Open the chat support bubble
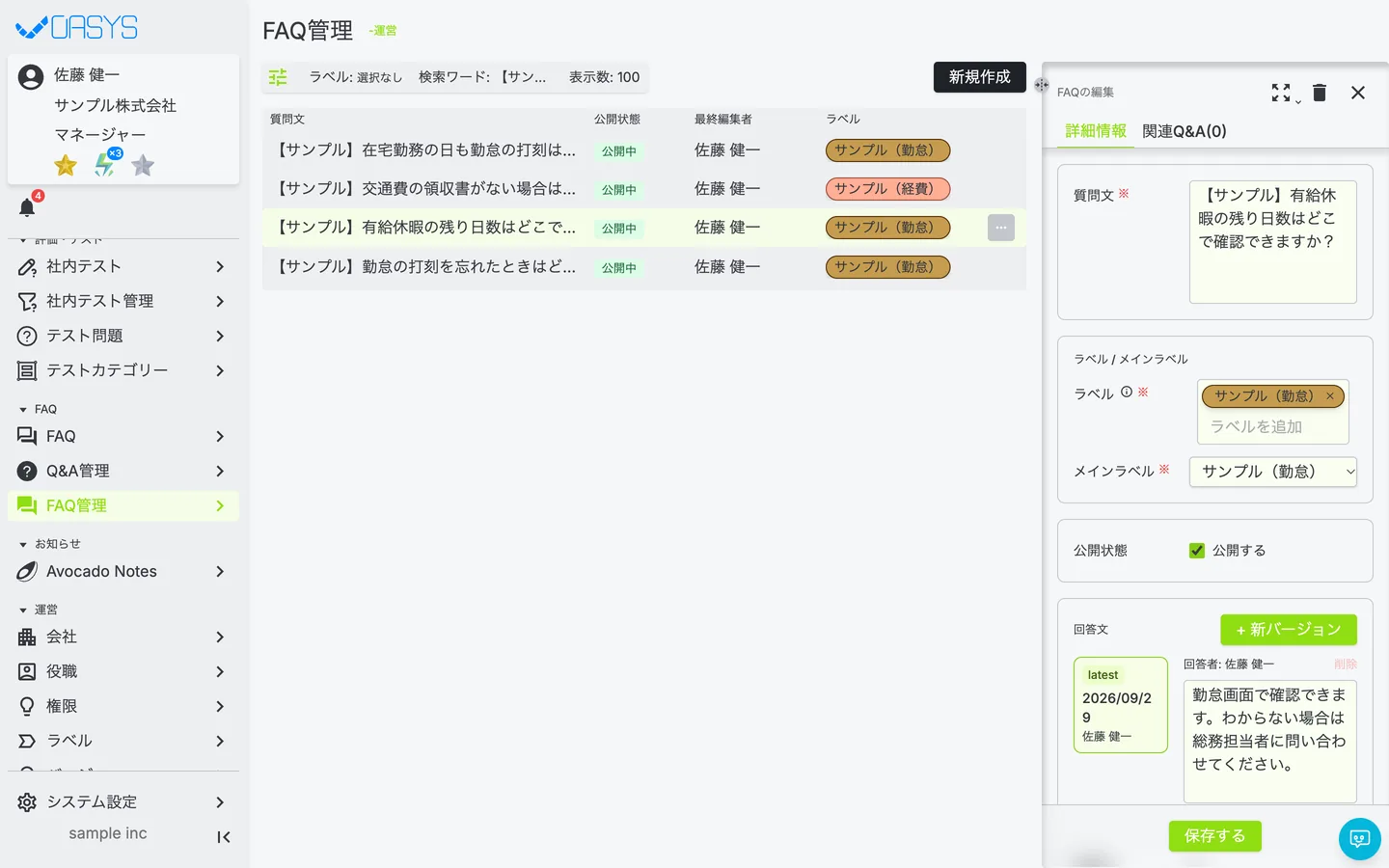Viewport: 1389px width, 868px height. click(1360, 839)
